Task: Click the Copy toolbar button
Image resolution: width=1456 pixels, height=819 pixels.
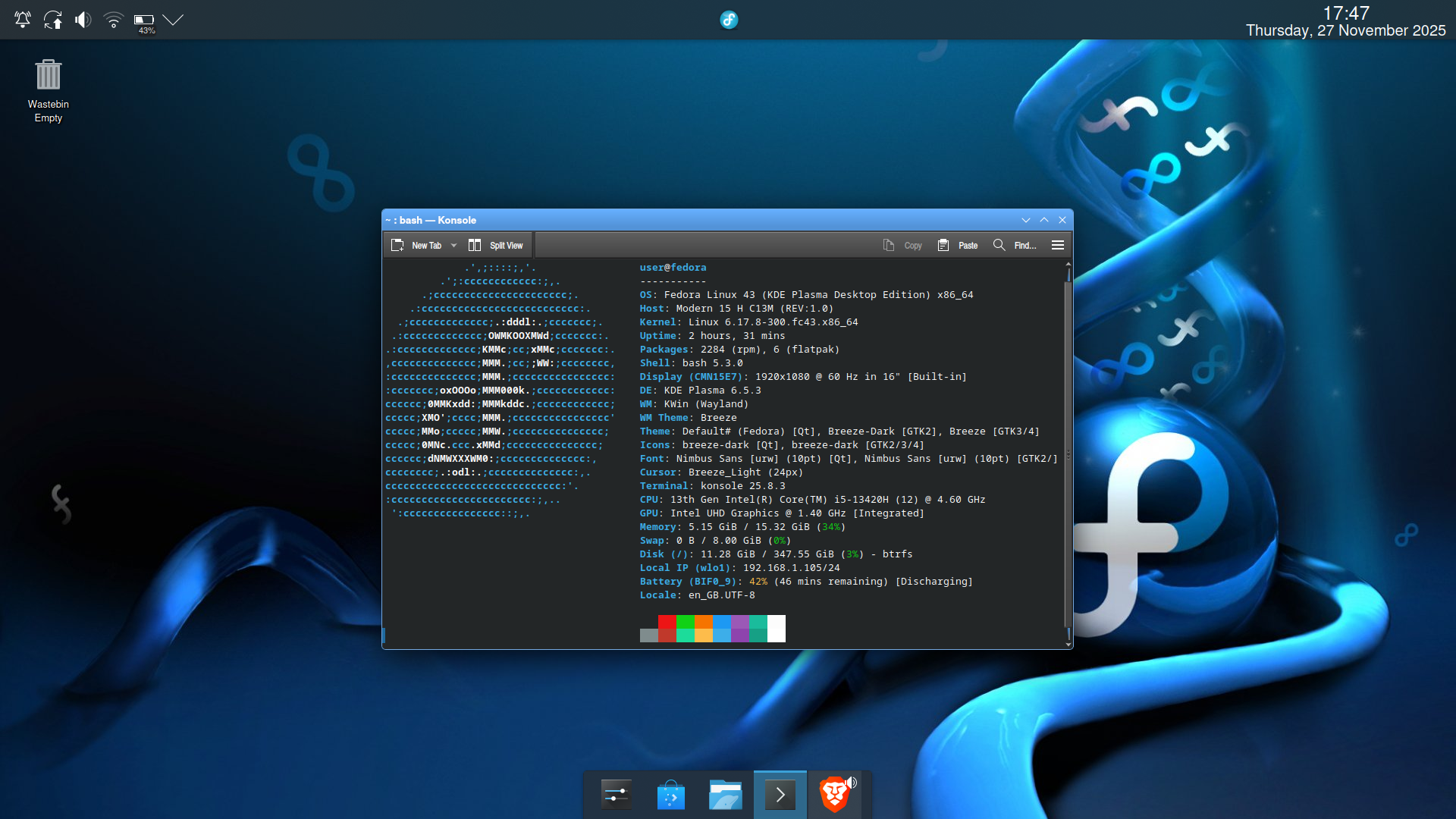Action: pyautogui.click(x=902, y=245)
